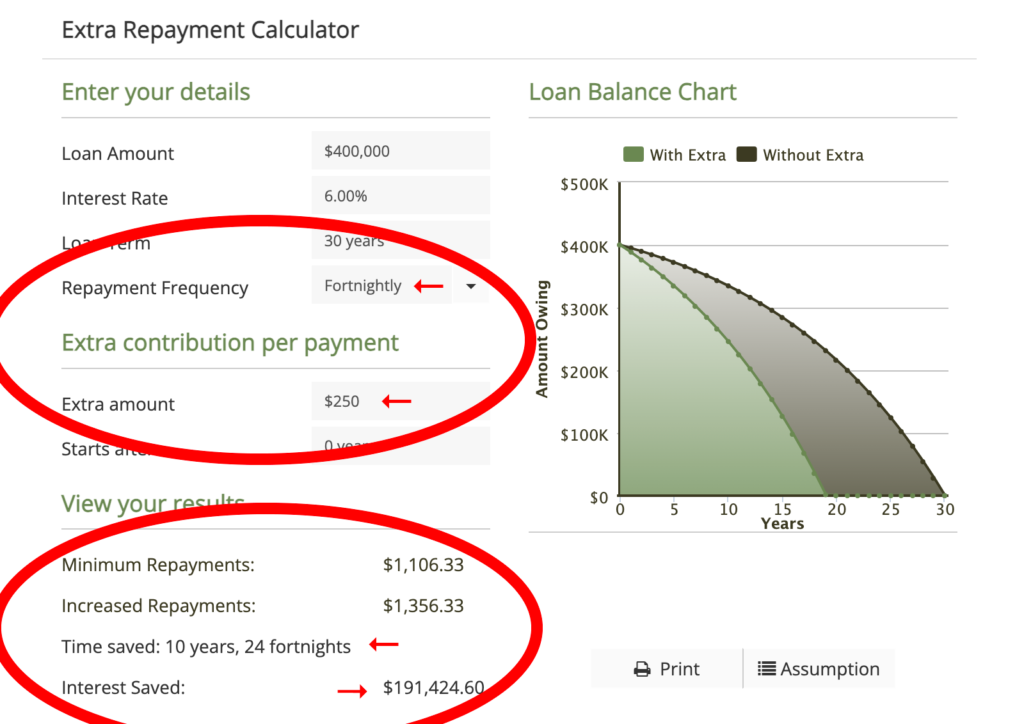Select the Loan Term field showing 30 years
Screen dimensions: 1024x724
tap(400, 240)
